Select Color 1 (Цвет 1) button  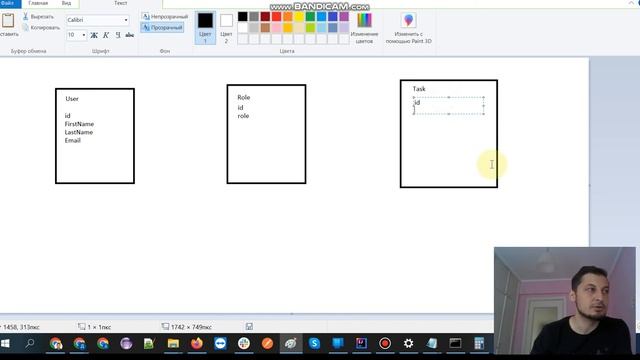[205, 28]
